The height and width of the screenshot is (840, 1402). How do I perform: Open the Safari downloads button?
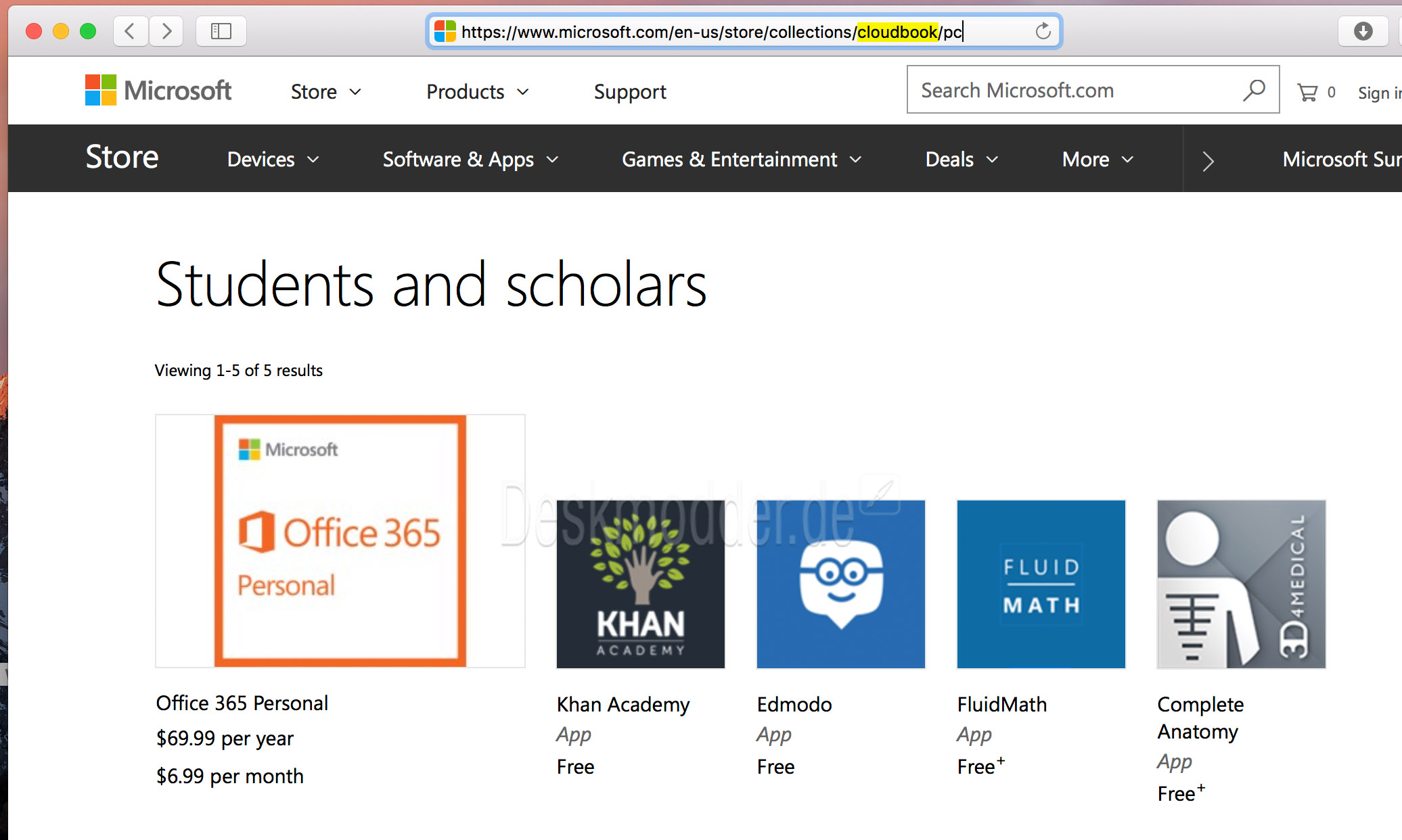click(1363, 31)
